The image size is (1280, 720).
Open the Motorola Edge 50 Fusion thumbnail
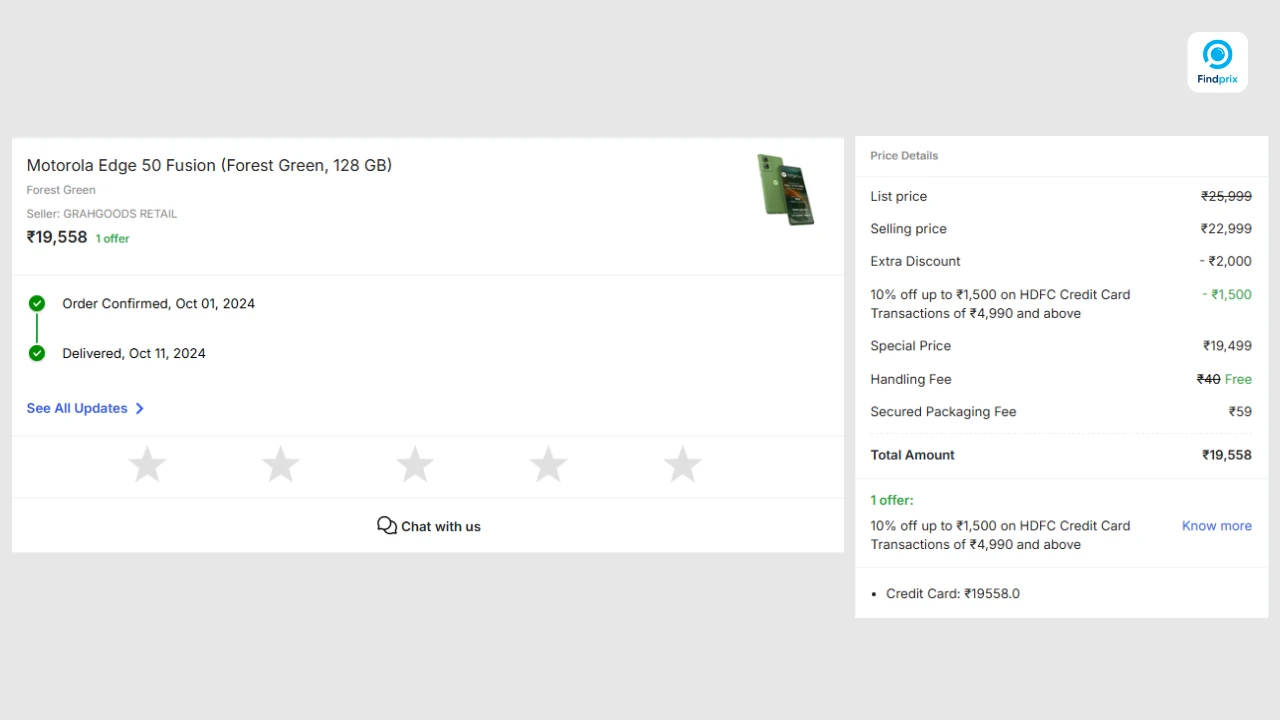pos(785,189)
